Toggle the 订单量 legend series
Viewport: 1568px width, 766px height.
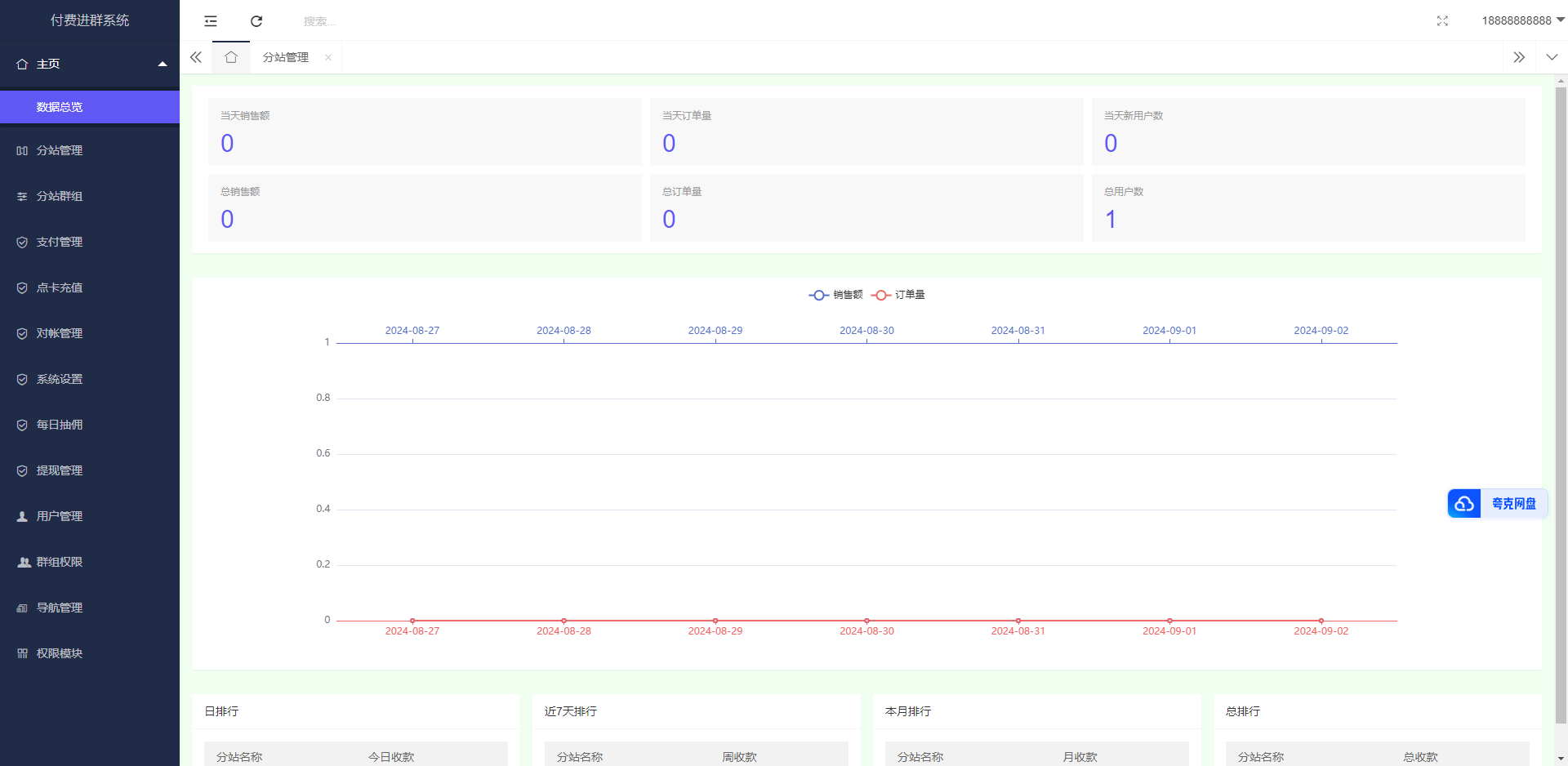point(898,295)
